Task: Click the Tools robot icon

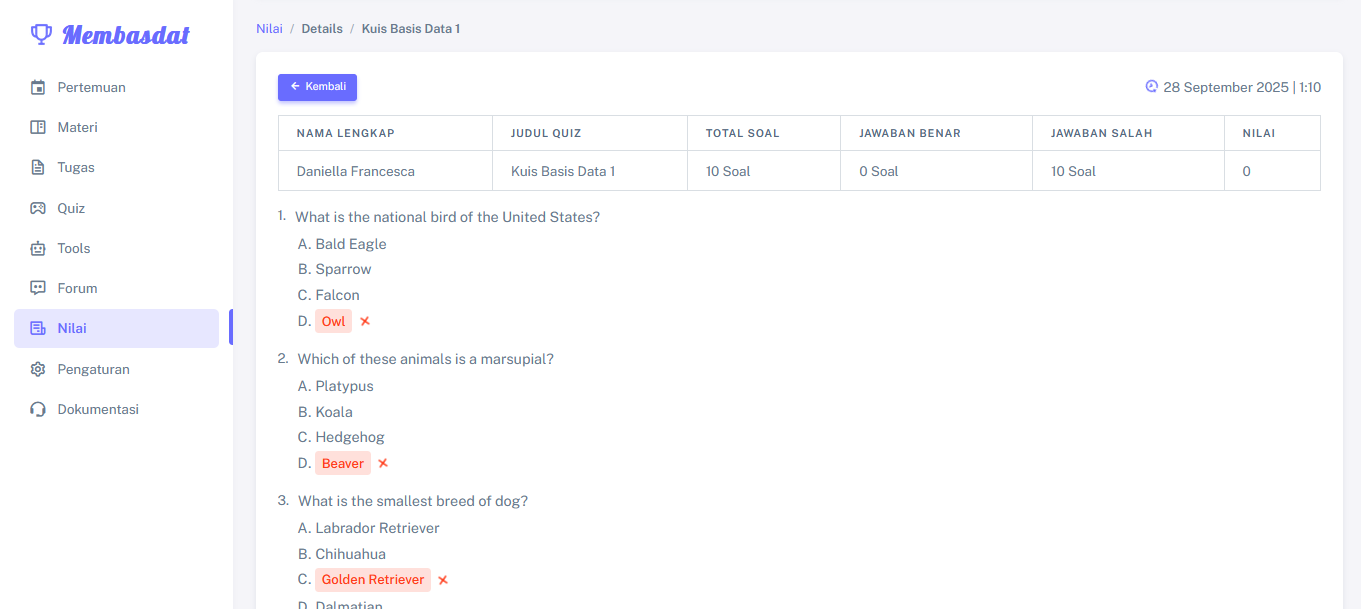Action: click(x=38, y=248)
